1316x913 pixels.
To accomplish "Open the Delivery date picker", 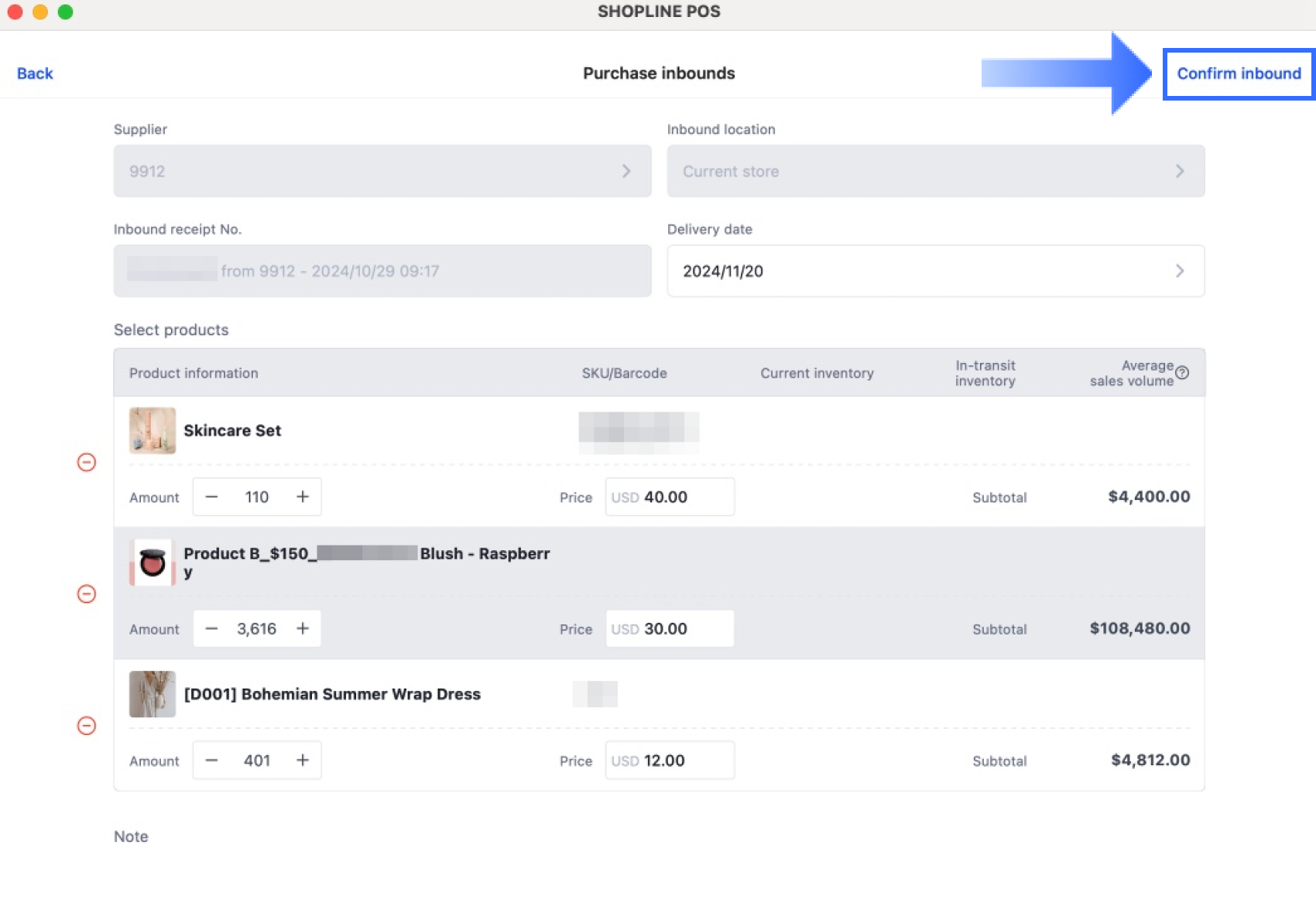I will tap(935, 271).
